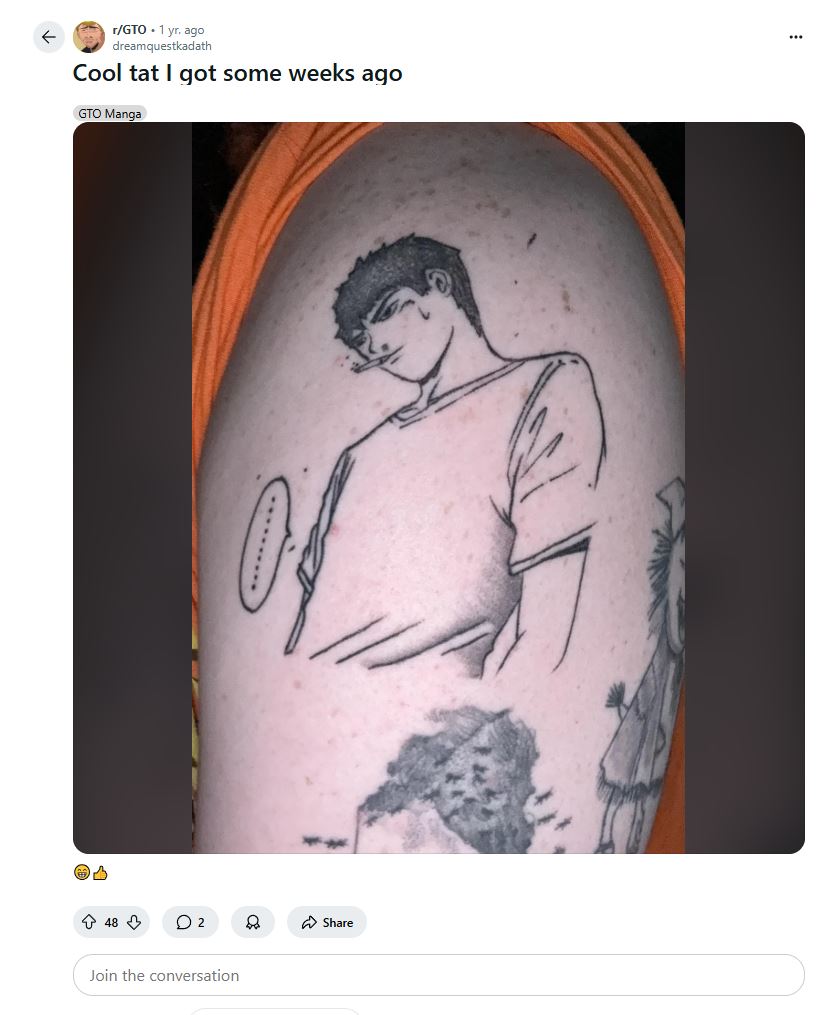This screenshot has height=1015, width=826.
Task: Open the tattoo image in full view
Action: tap(438, 487)
